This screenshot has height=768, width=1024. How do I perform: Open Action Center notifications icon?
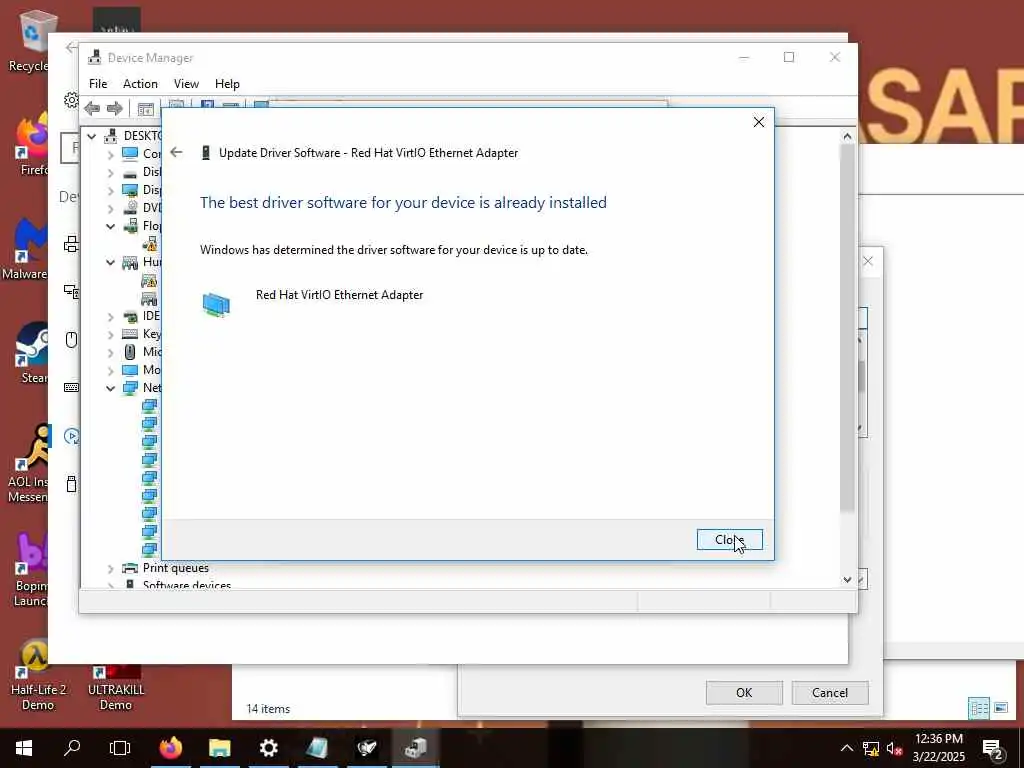(x=992, y=748)
